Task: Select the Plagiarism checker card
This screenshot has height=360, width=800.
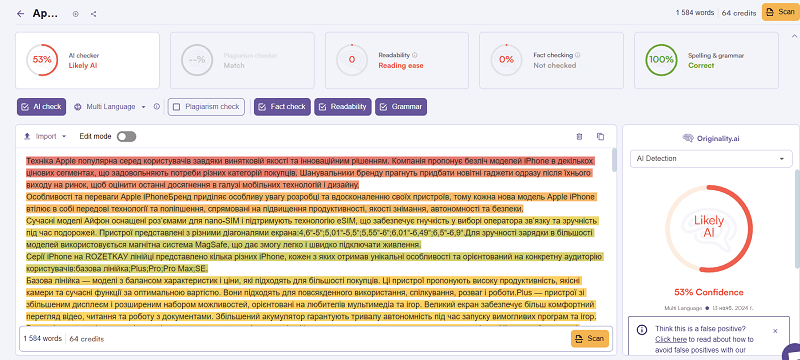Action: coord(242,61)
